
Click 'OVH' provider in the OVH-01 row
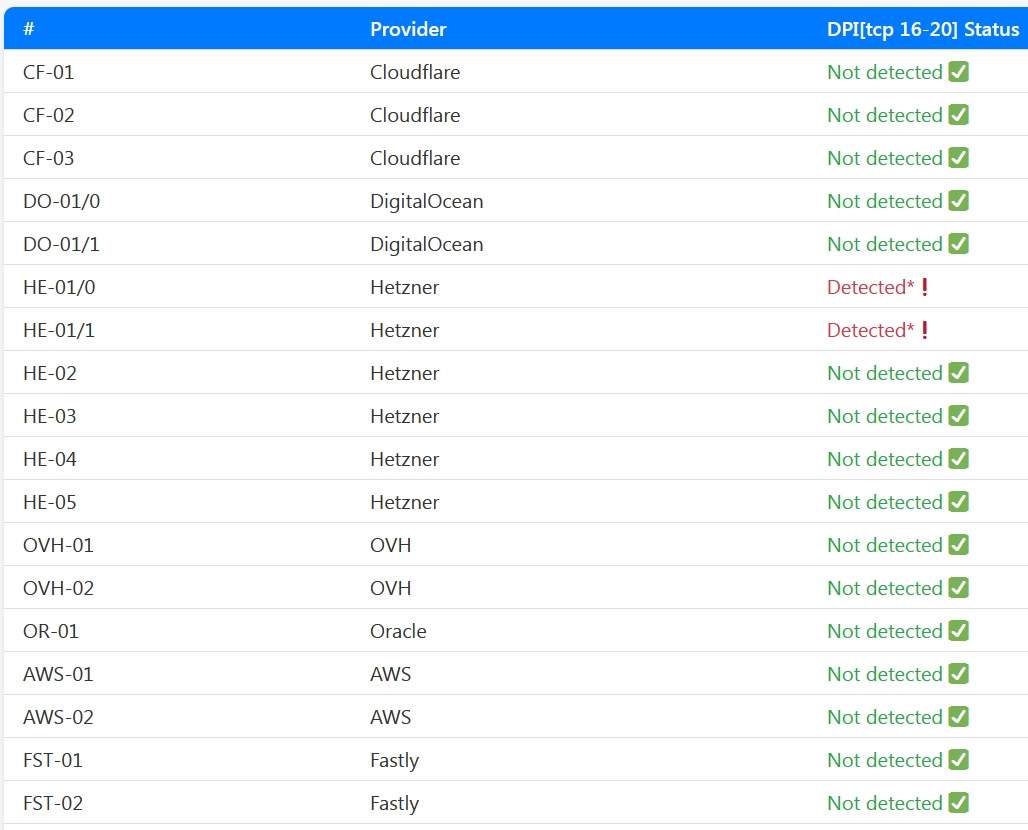click(x=391, y=545)
